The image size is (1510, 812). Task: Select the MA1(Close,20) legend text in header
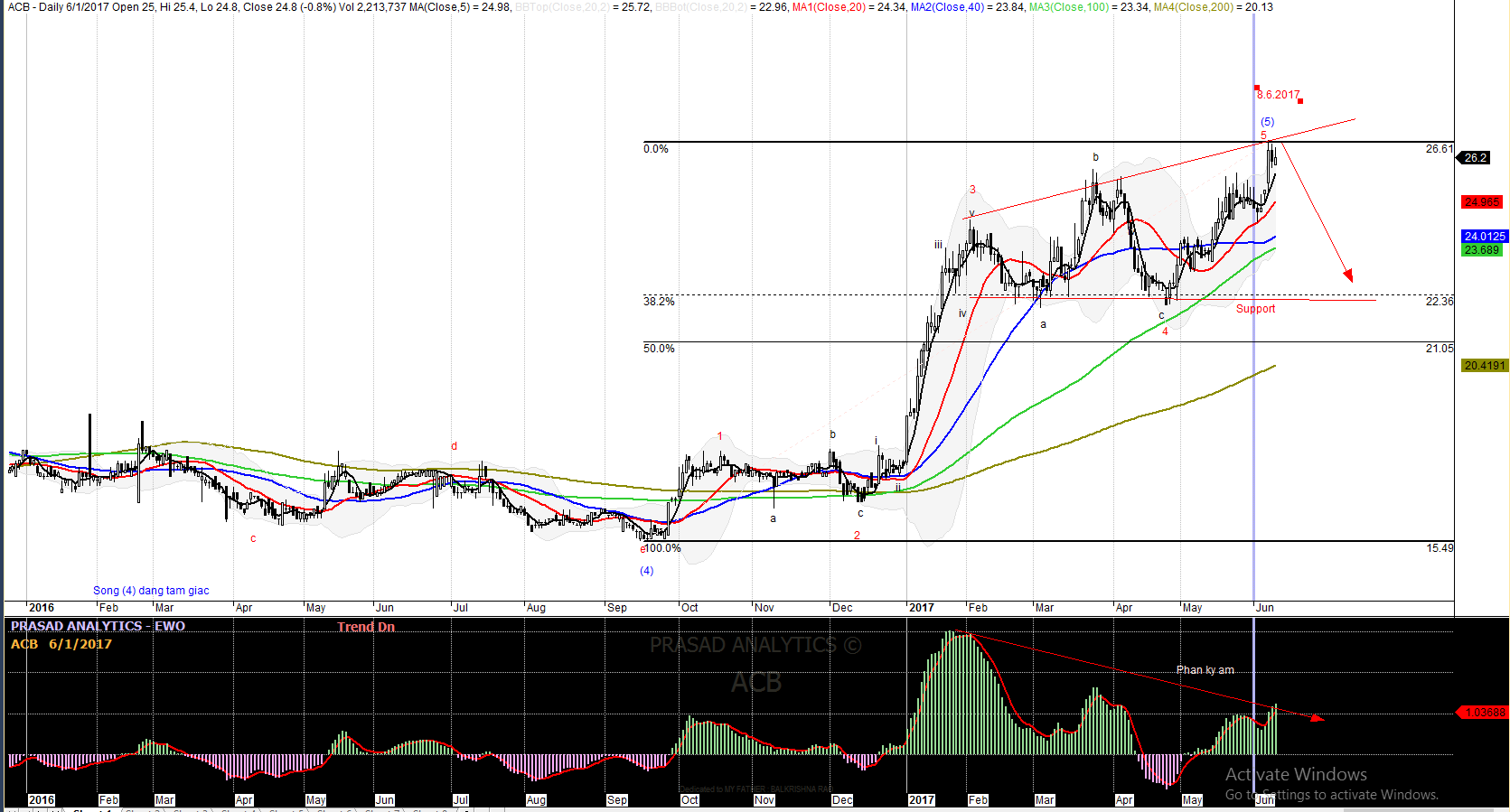[825, 7]
